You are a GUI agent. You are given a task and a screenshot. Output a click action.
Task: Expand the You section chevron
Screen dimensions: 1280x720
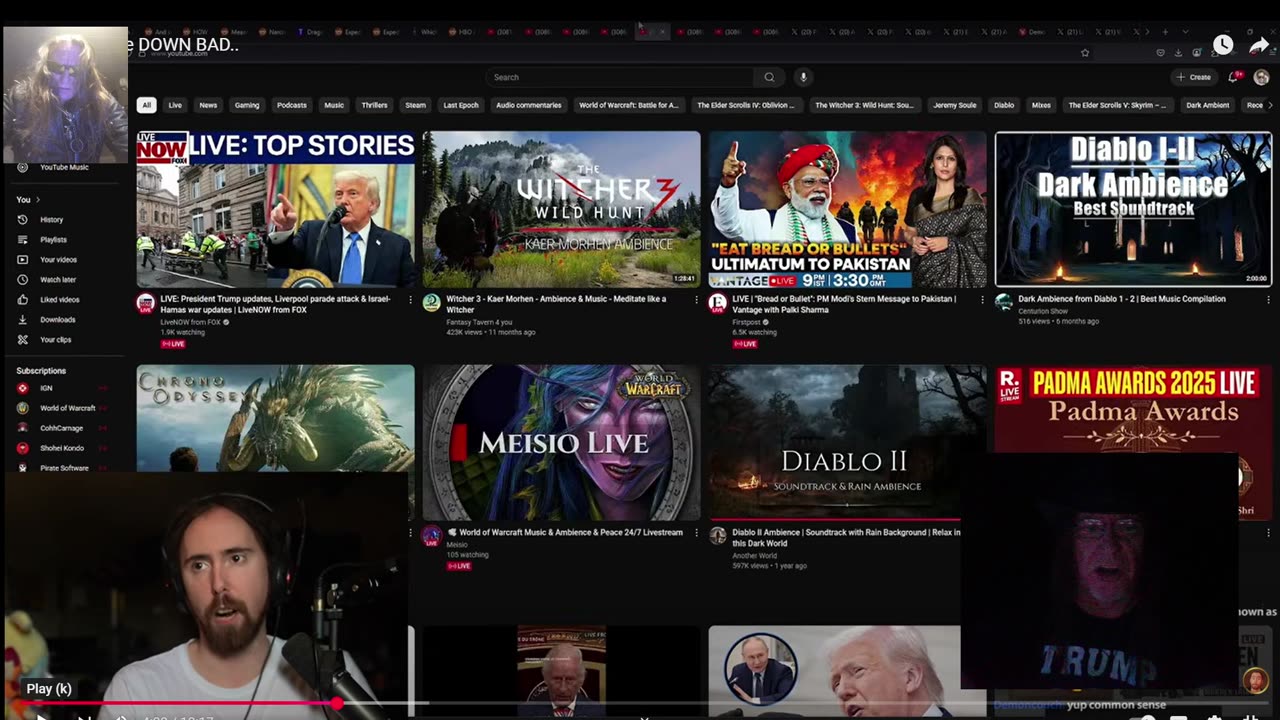click(x=39, y=200)
